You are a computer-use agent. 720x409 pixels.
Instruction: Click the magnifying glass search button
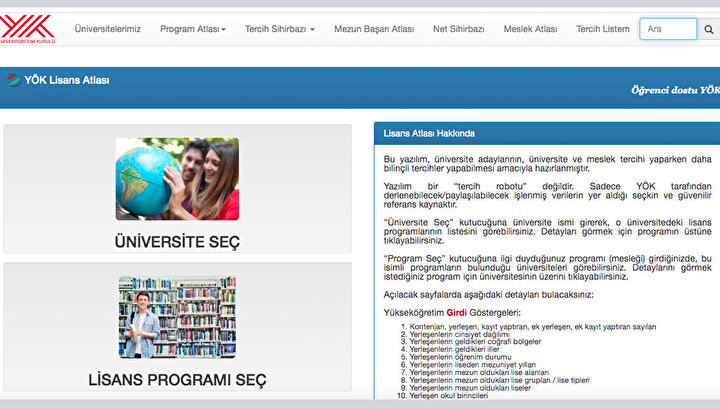pos(709,29)
